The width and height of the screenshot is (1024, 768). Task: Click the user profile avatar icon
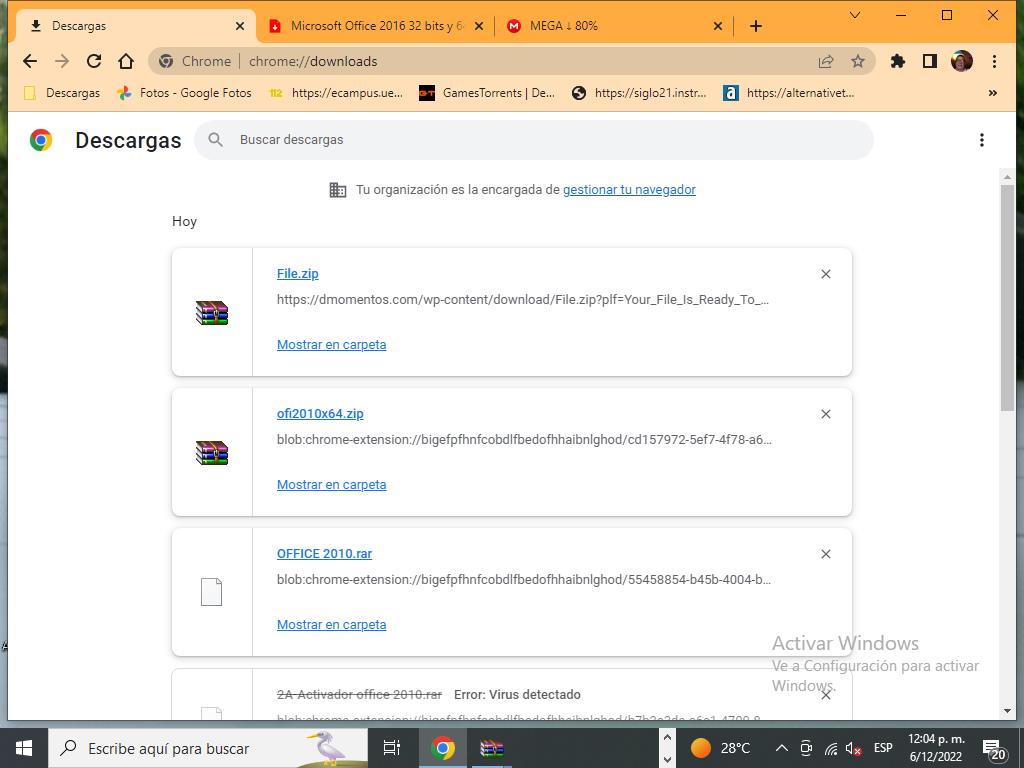pos(961,61)
